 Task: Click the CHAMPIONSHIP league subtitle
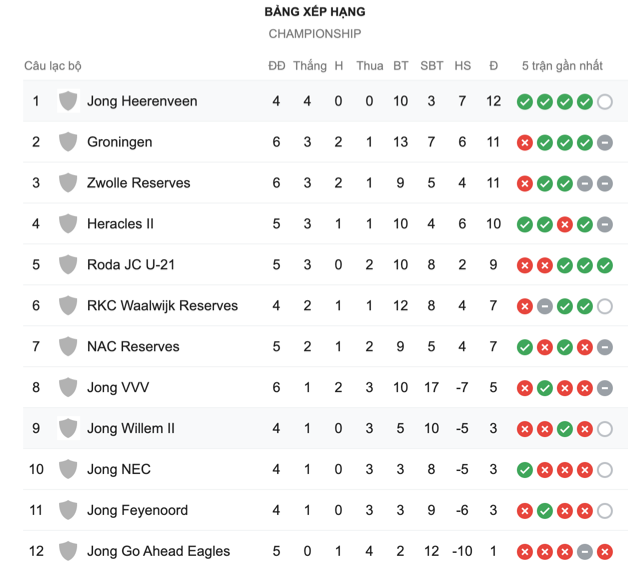(315, 34)
